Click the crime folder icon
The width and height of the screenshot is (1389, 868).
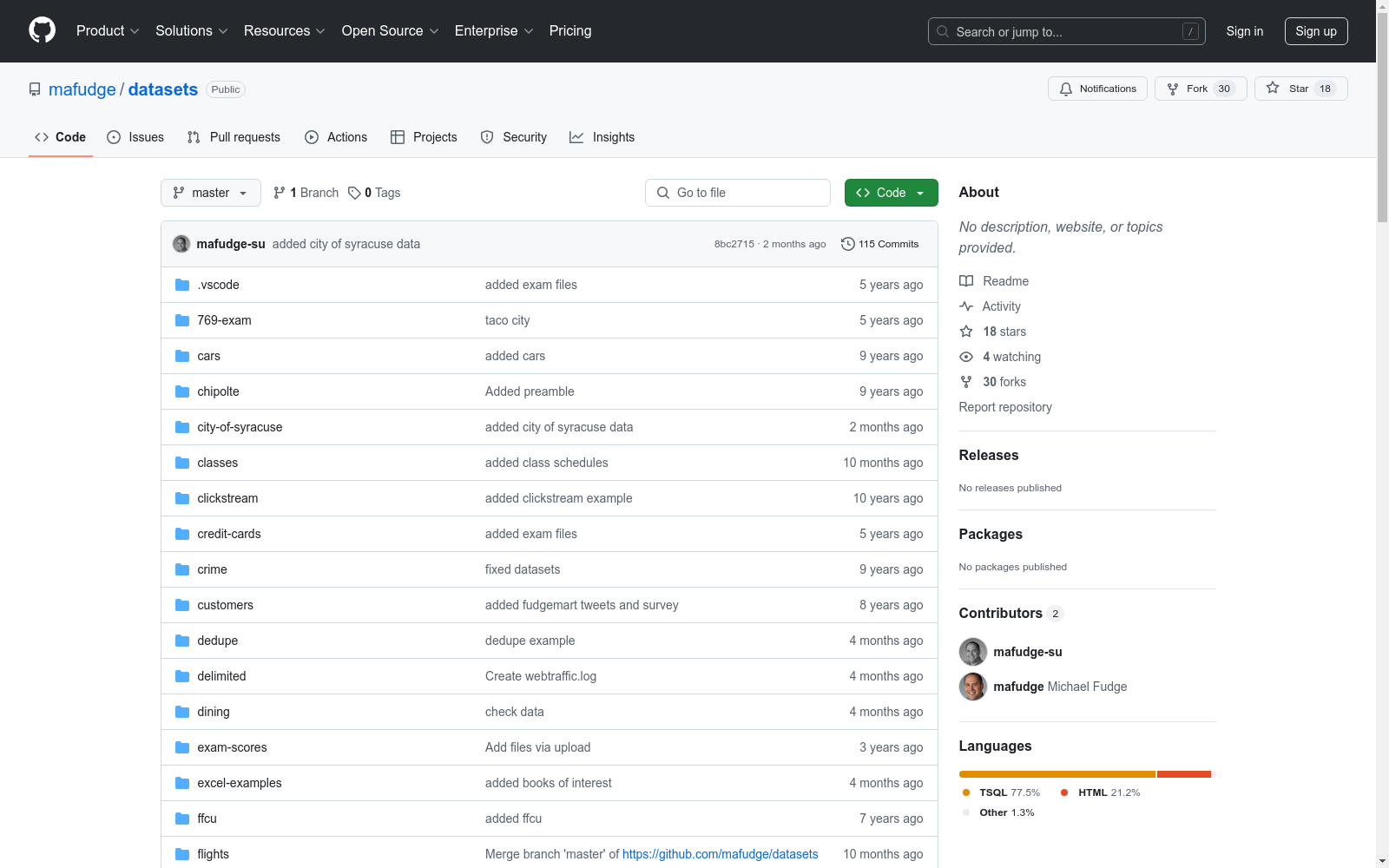pyautogui.click(x=182, y=569)
